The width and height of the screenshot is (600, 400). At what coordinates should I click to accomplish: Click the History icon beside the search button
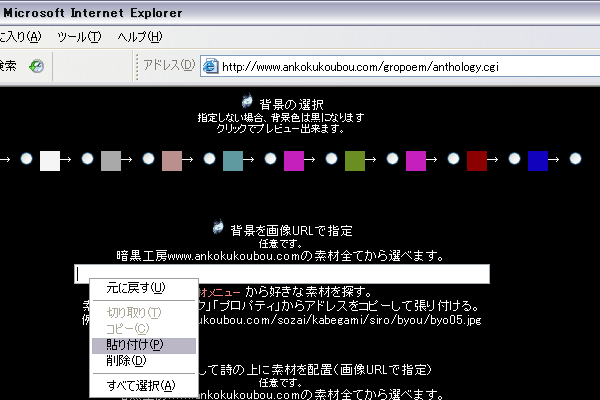[36, 66]
